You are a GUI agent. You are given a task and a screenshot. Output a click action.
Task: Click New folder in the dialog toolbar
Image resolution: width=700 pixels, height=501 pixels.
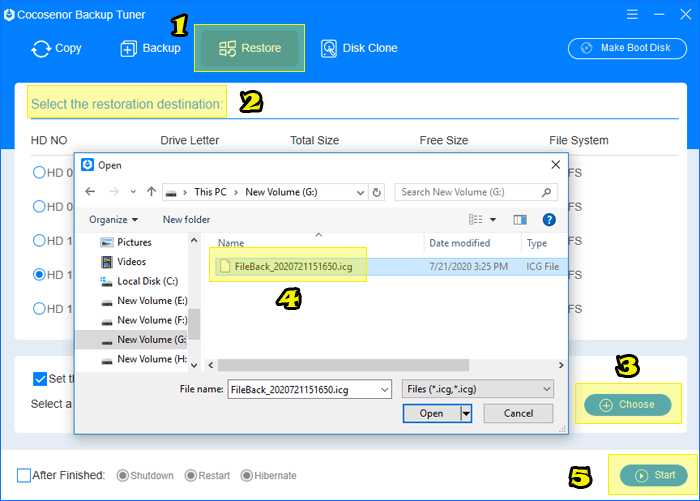point(186,220)
